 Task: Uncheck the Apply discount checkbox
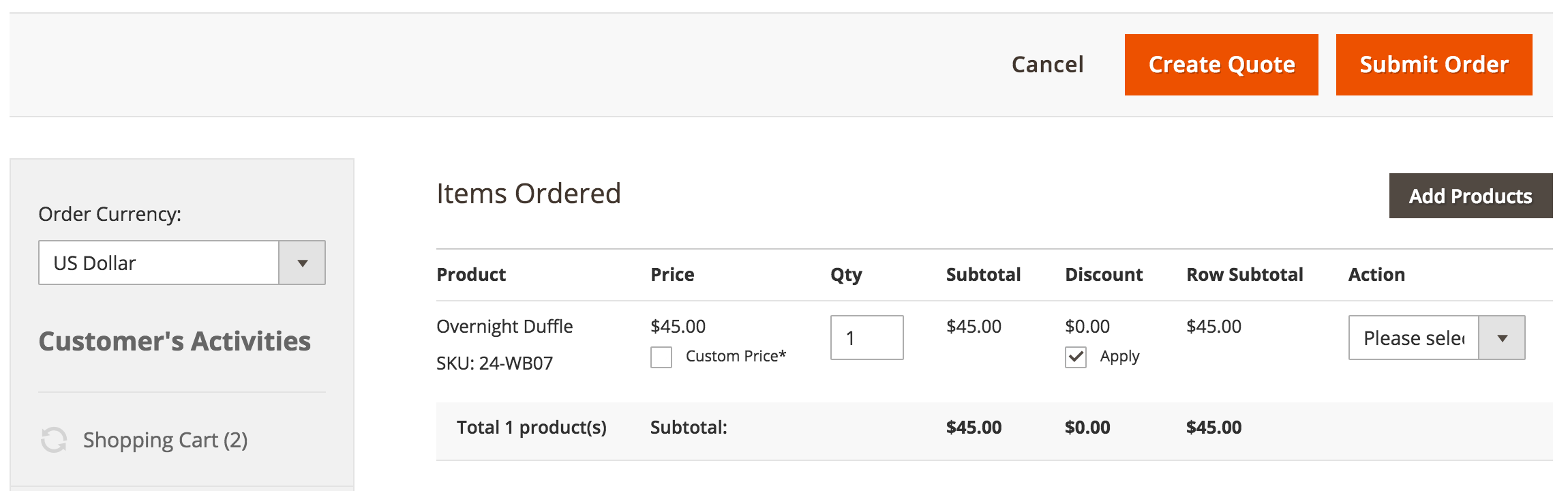tap(1076, 357)
